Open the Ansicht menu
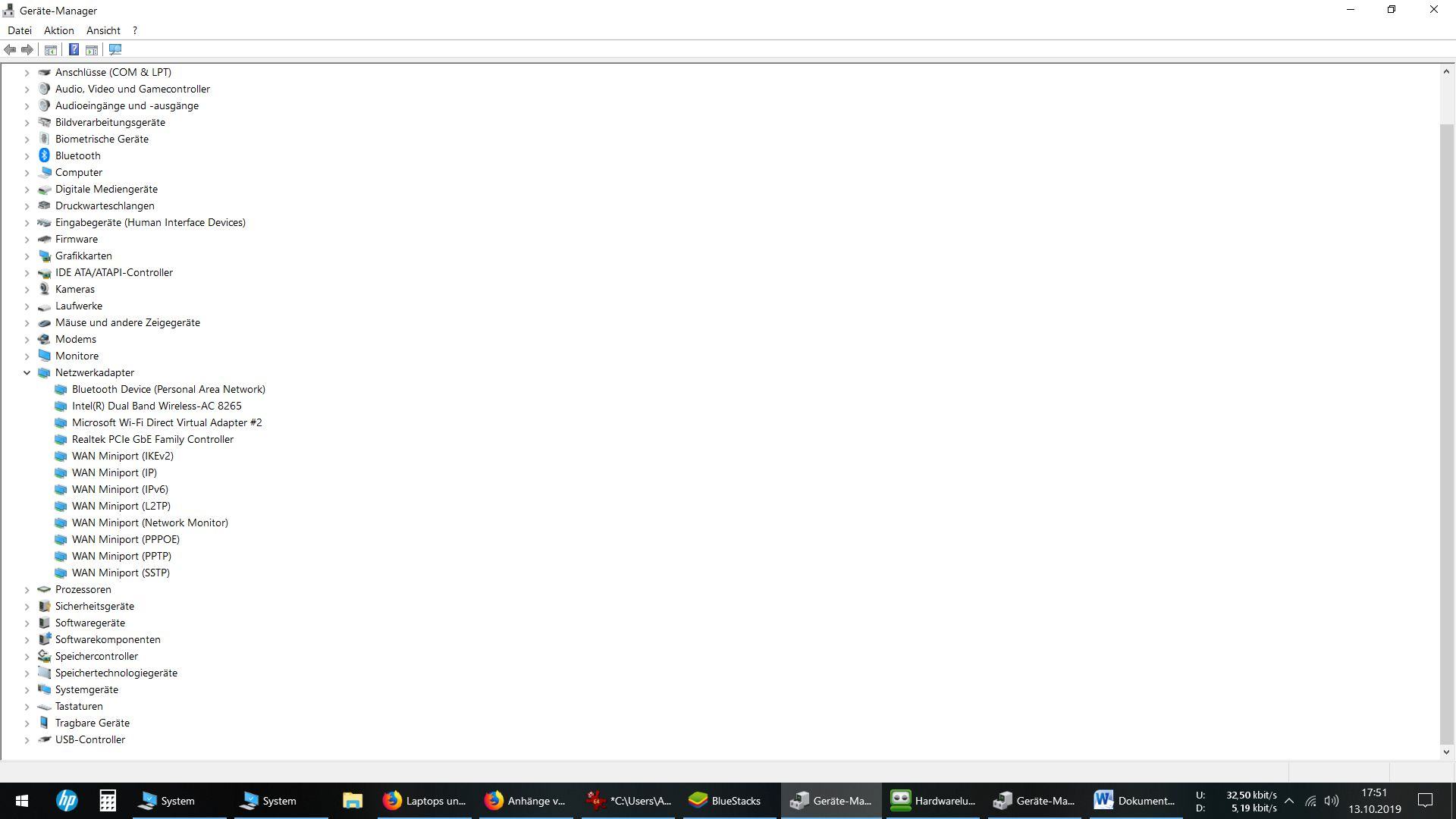1456x819 pixels. [103, 30]
